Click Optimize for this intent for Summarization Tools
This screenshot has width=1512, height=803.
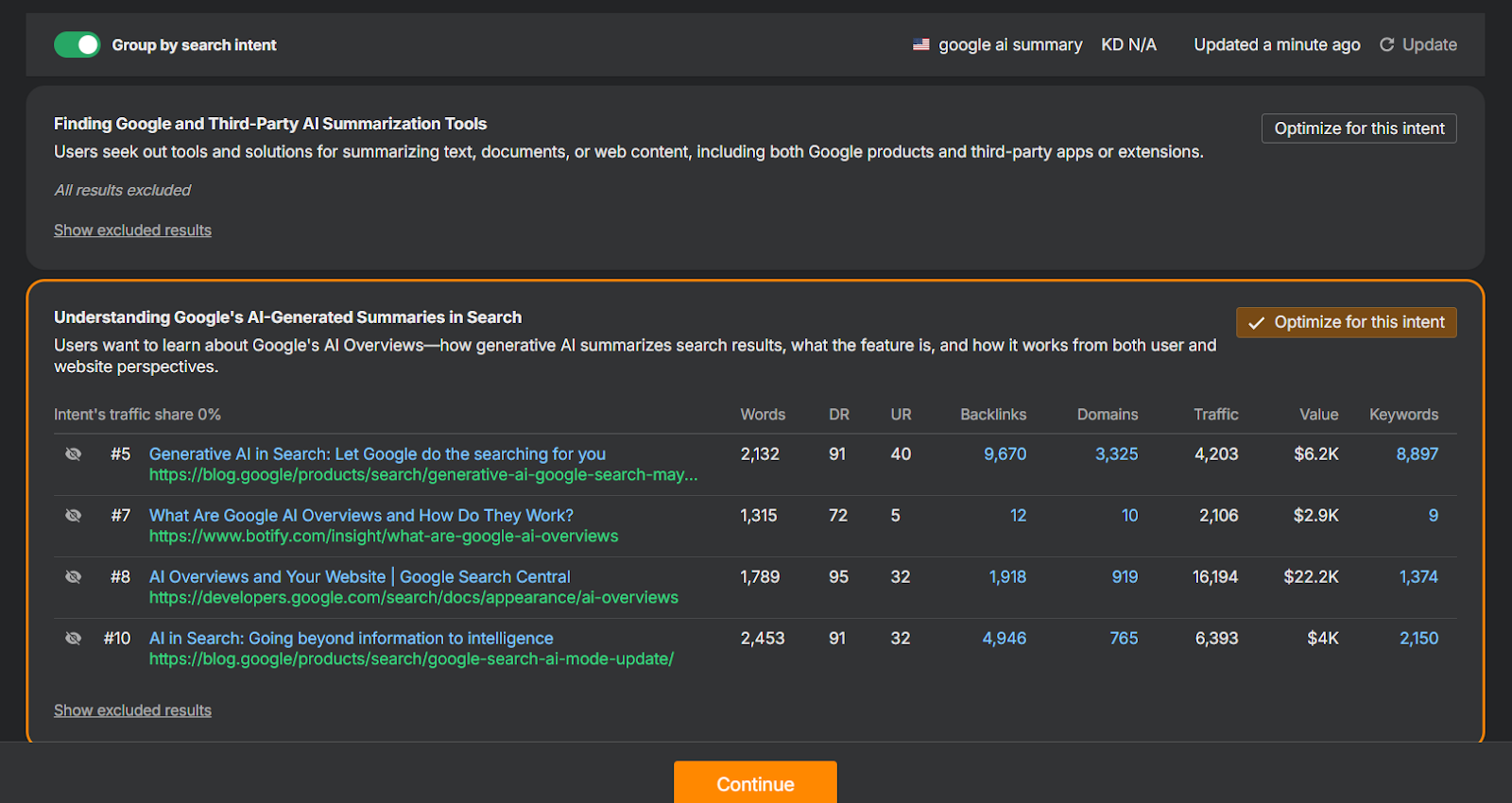pos(1359,128)
